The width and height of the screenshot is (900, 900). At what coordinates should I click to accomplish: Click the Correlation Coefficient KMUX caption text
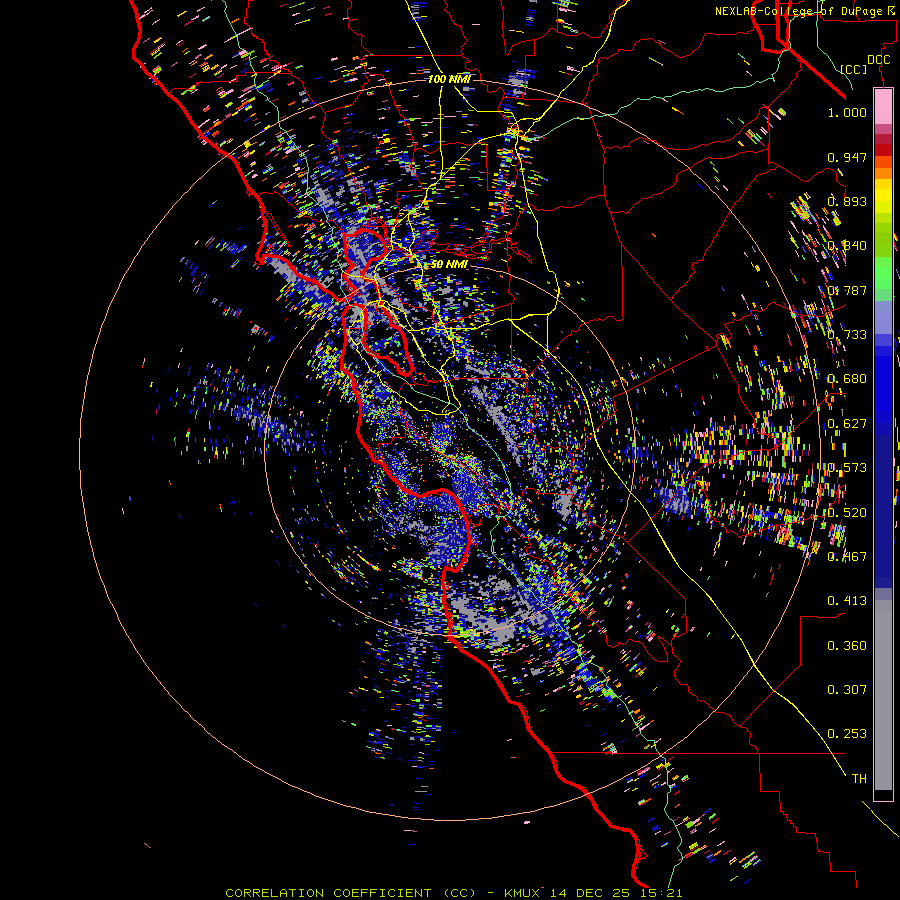pos(453,893)
